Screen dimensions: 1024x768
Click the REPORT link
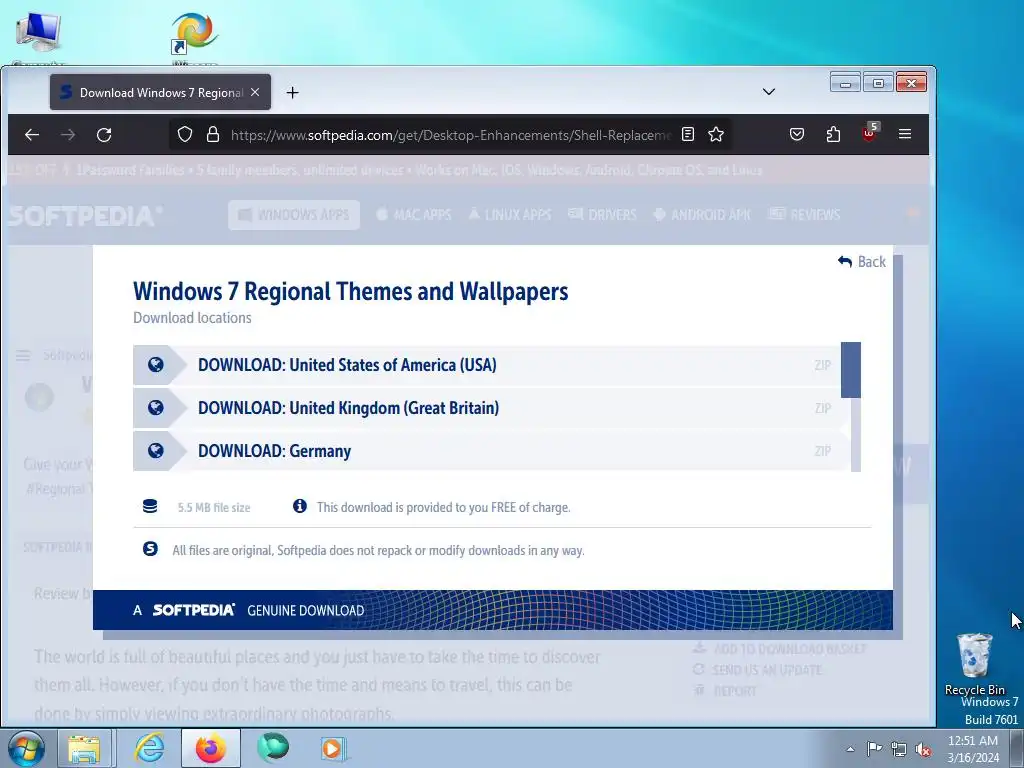(x=725, y=691)
